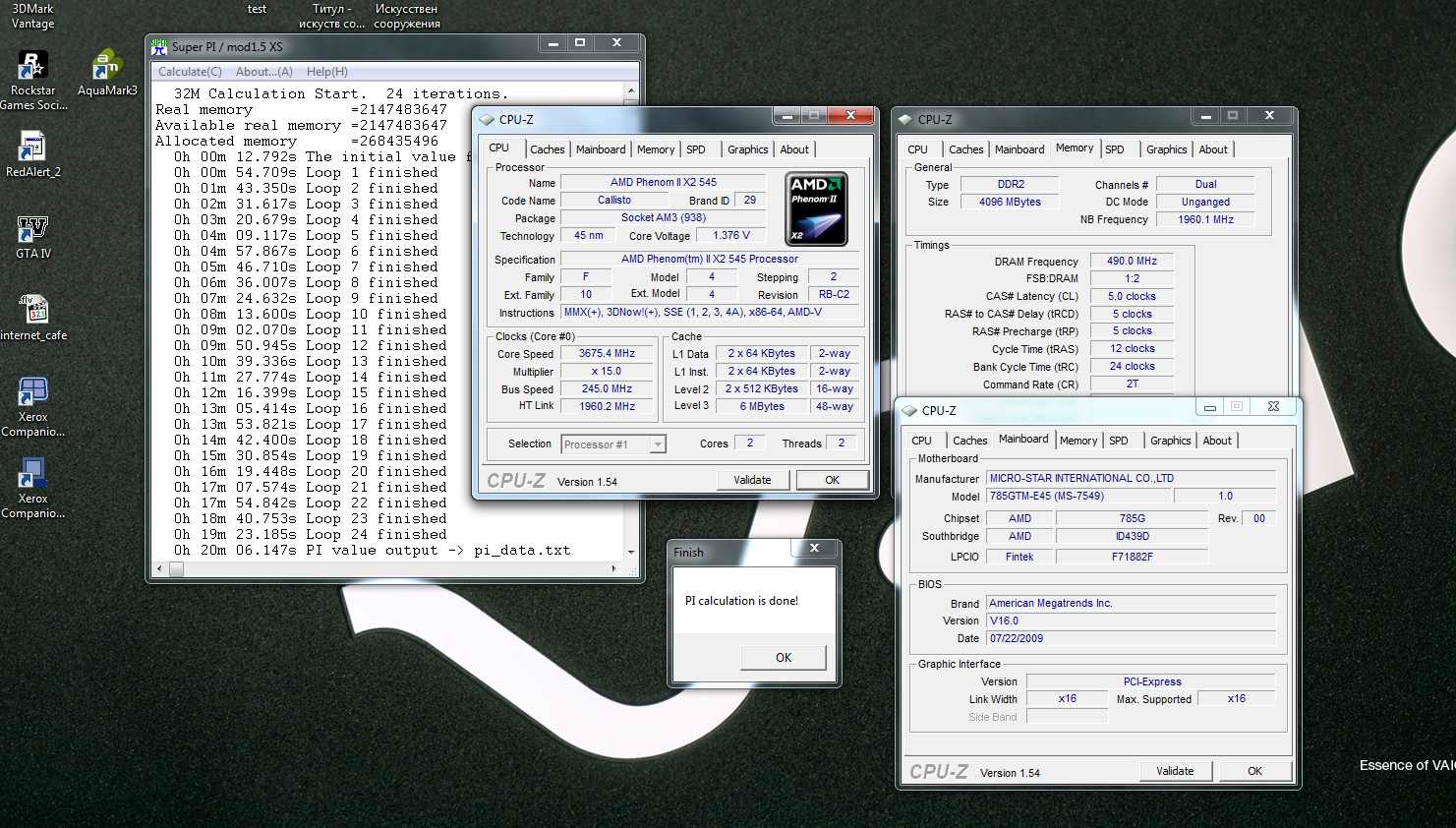Open Memory tab in Mainboard window
Screen dimensions: 1456x828
coord(1078,441)
